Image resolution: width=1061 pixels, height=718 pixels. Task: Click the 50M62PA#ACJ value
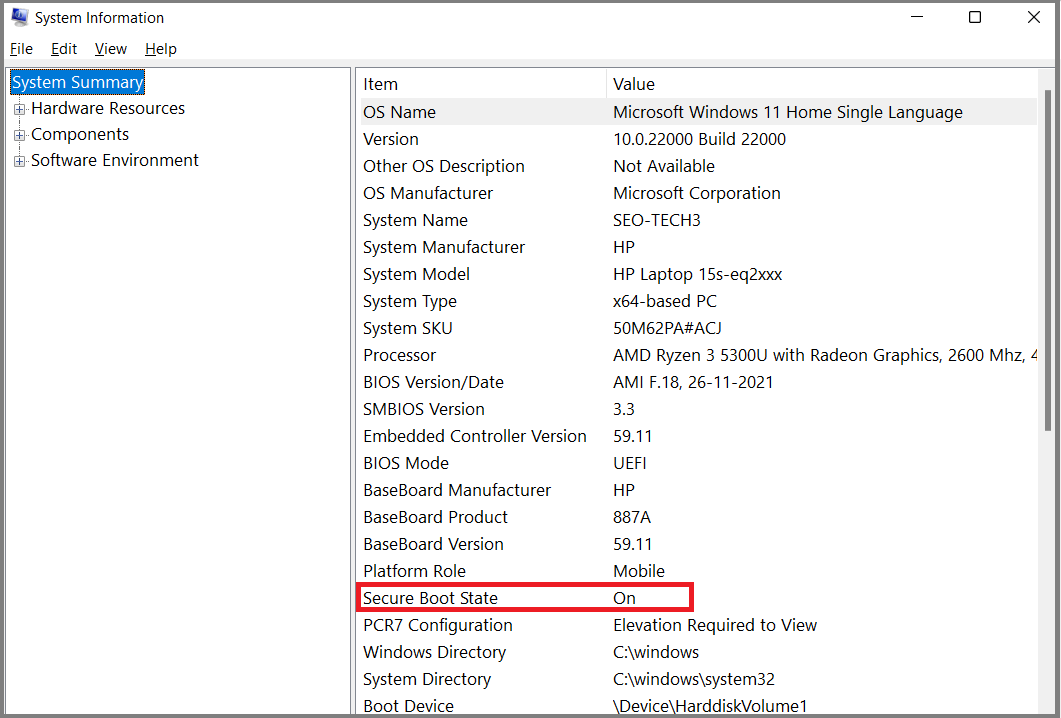coord(667,328)
